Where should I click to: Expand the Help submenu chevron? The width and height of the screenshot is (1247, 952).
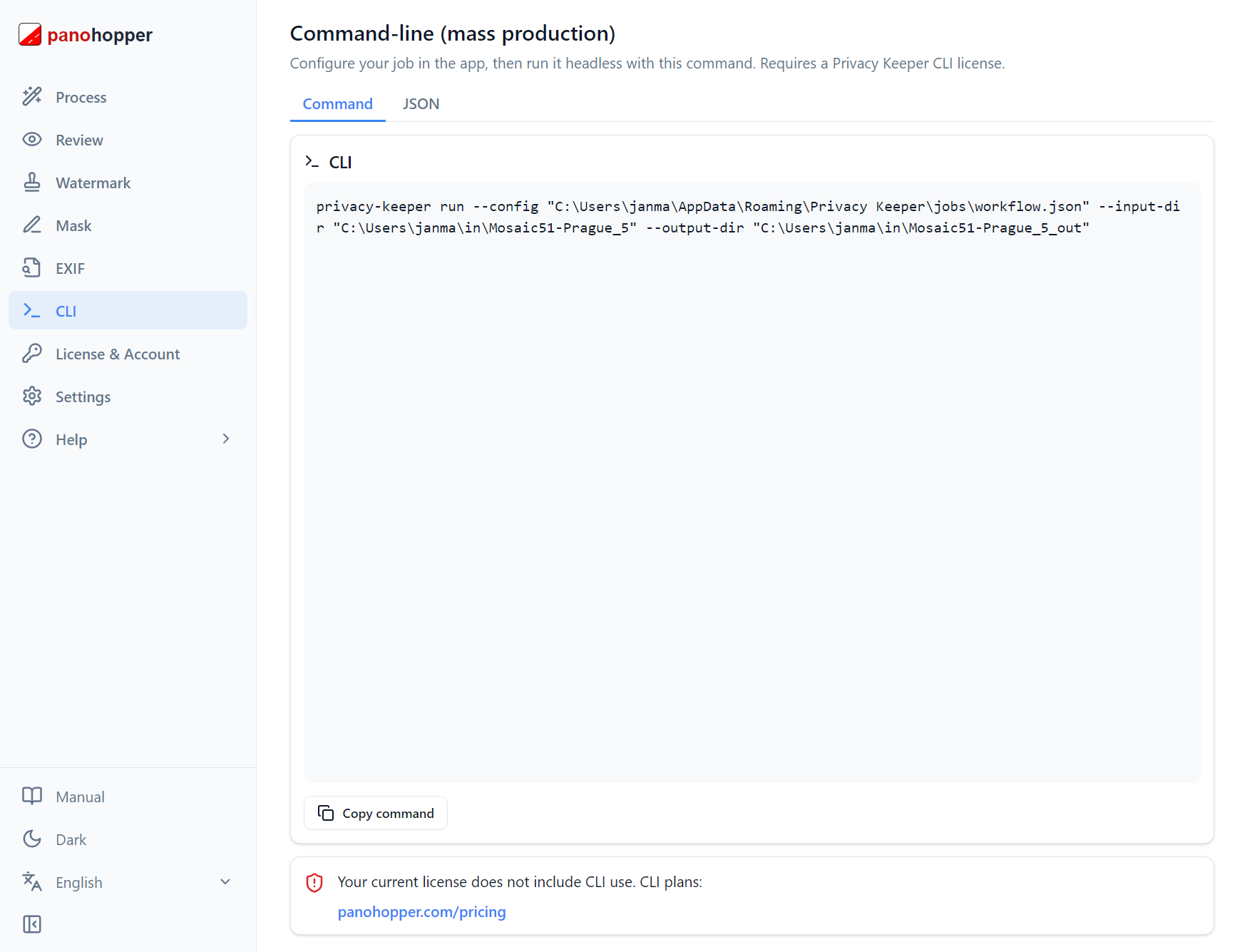click(226, 439)
